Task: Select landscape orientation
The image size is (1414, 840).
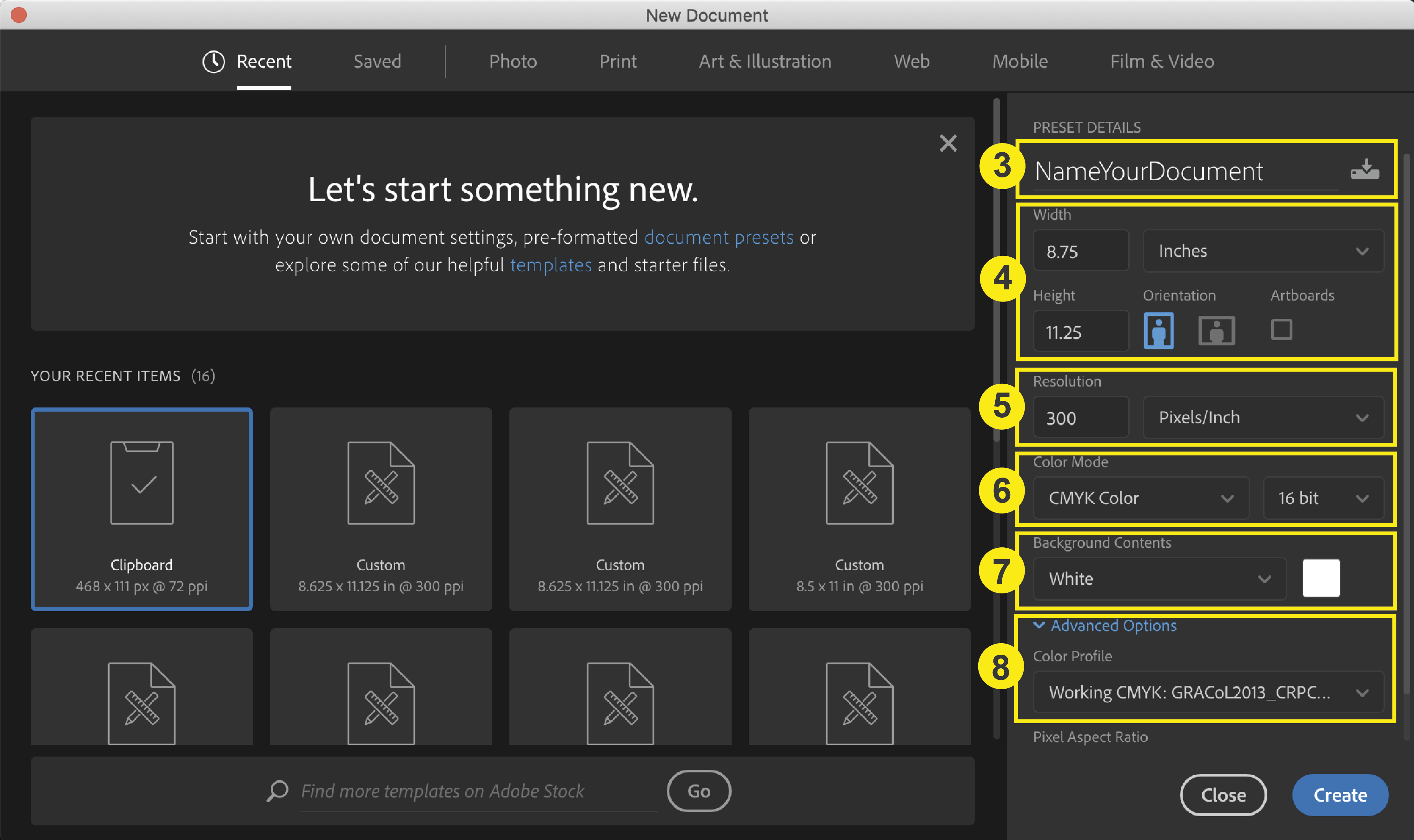Action: point(1216,330)
